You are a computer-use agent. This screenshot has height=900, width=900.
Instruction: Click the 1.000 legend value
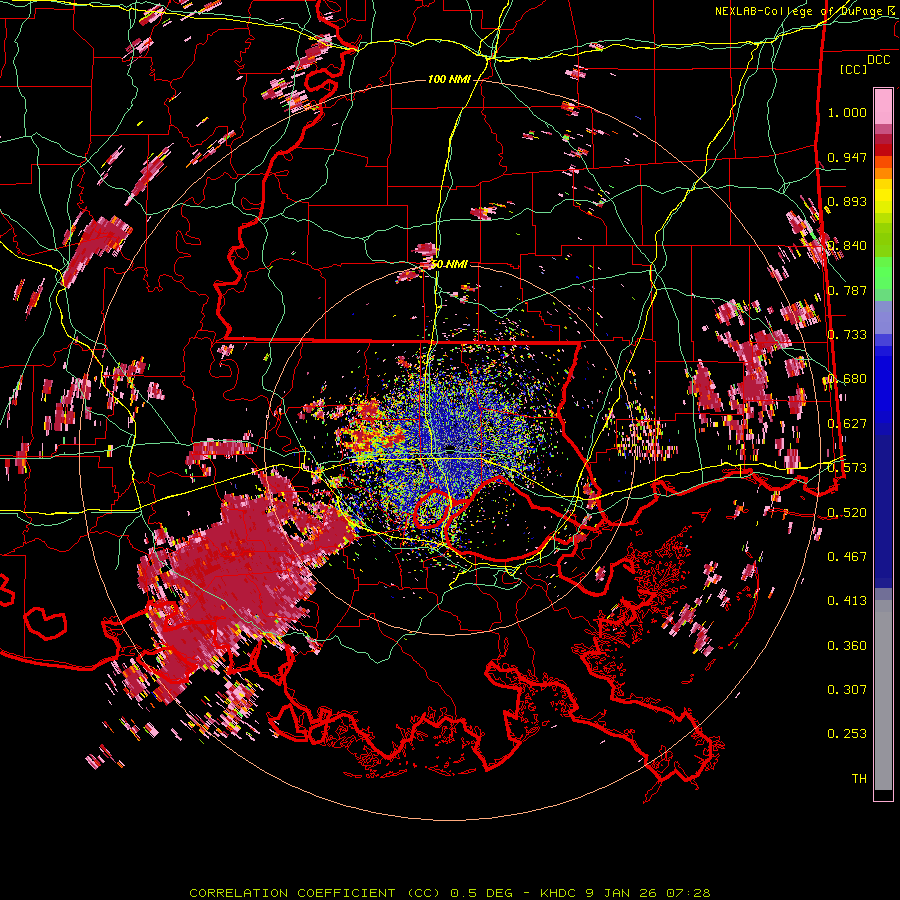coord(847,112)
